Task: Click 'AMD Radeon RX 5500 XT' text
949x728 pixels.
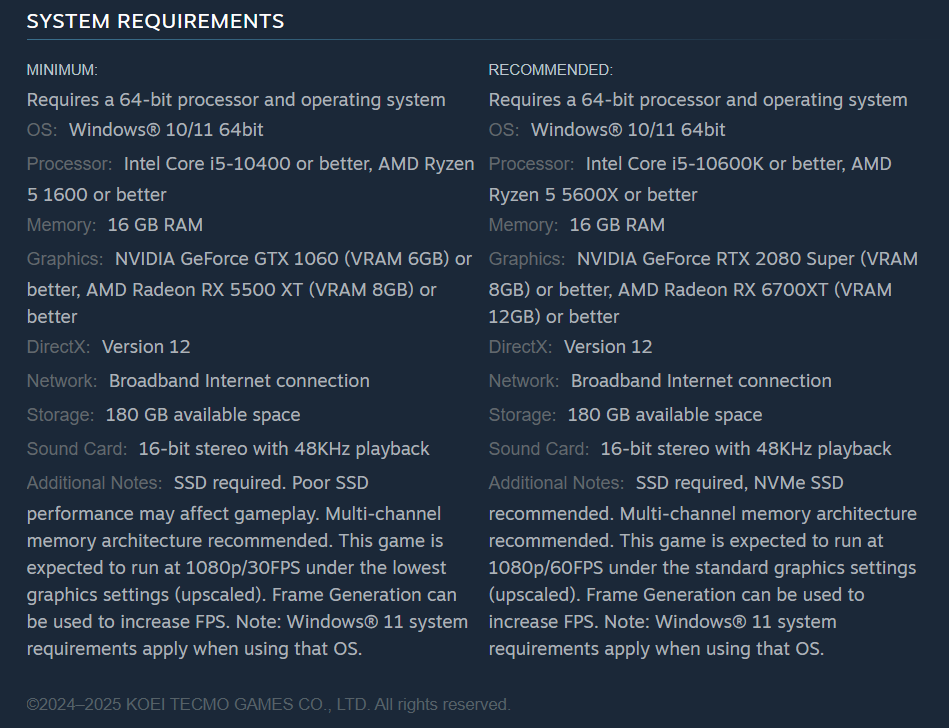Action: pos(194,289)
